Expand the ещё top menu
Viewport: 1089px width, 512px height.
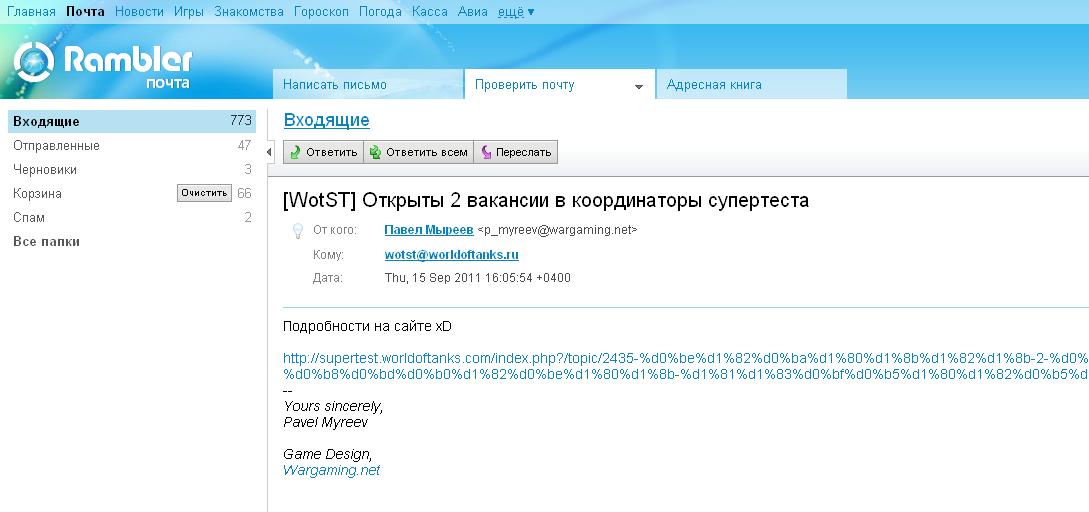(516, 12)
